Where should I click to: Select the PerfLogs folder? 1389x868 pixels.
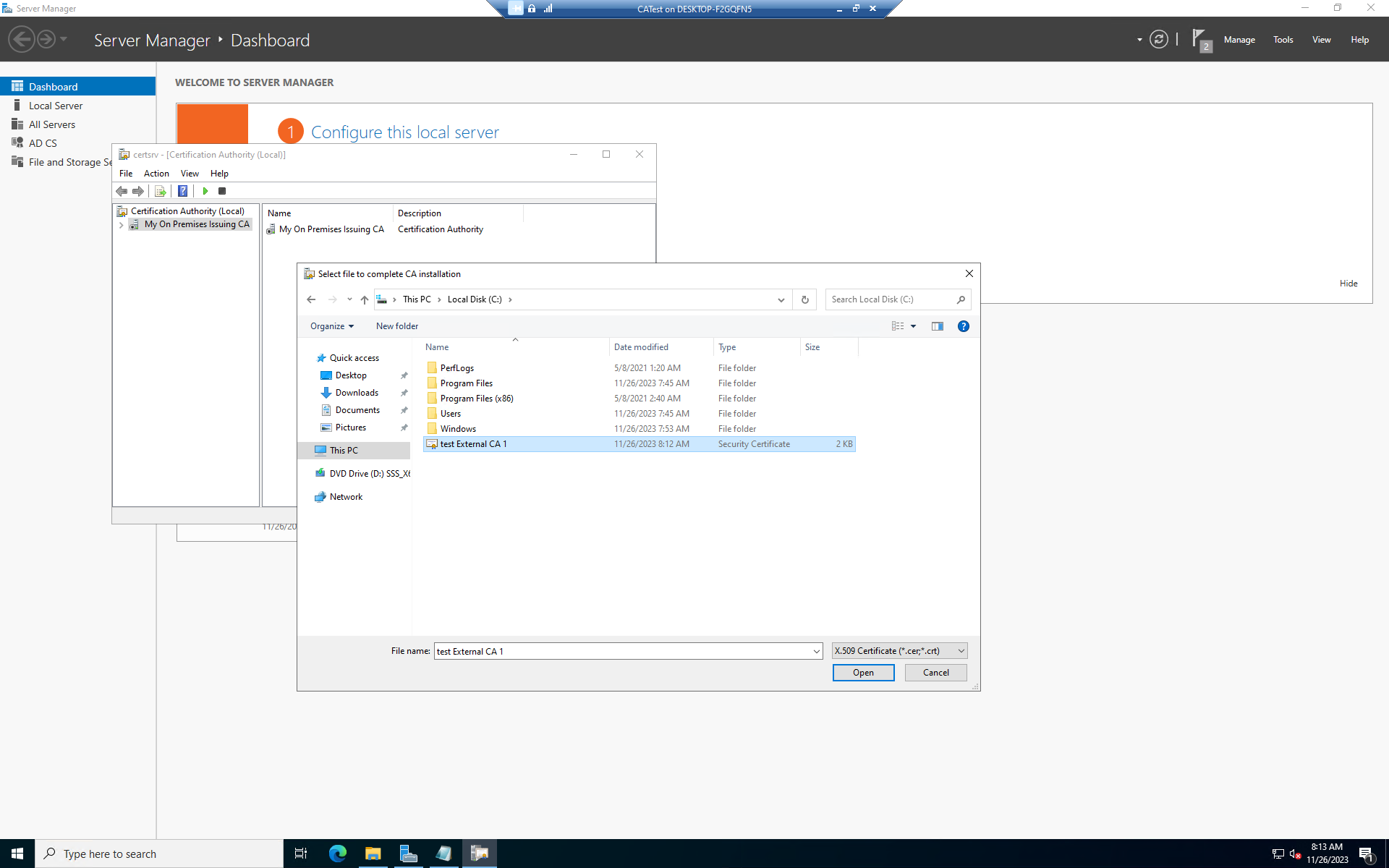(x=456, y=368)
